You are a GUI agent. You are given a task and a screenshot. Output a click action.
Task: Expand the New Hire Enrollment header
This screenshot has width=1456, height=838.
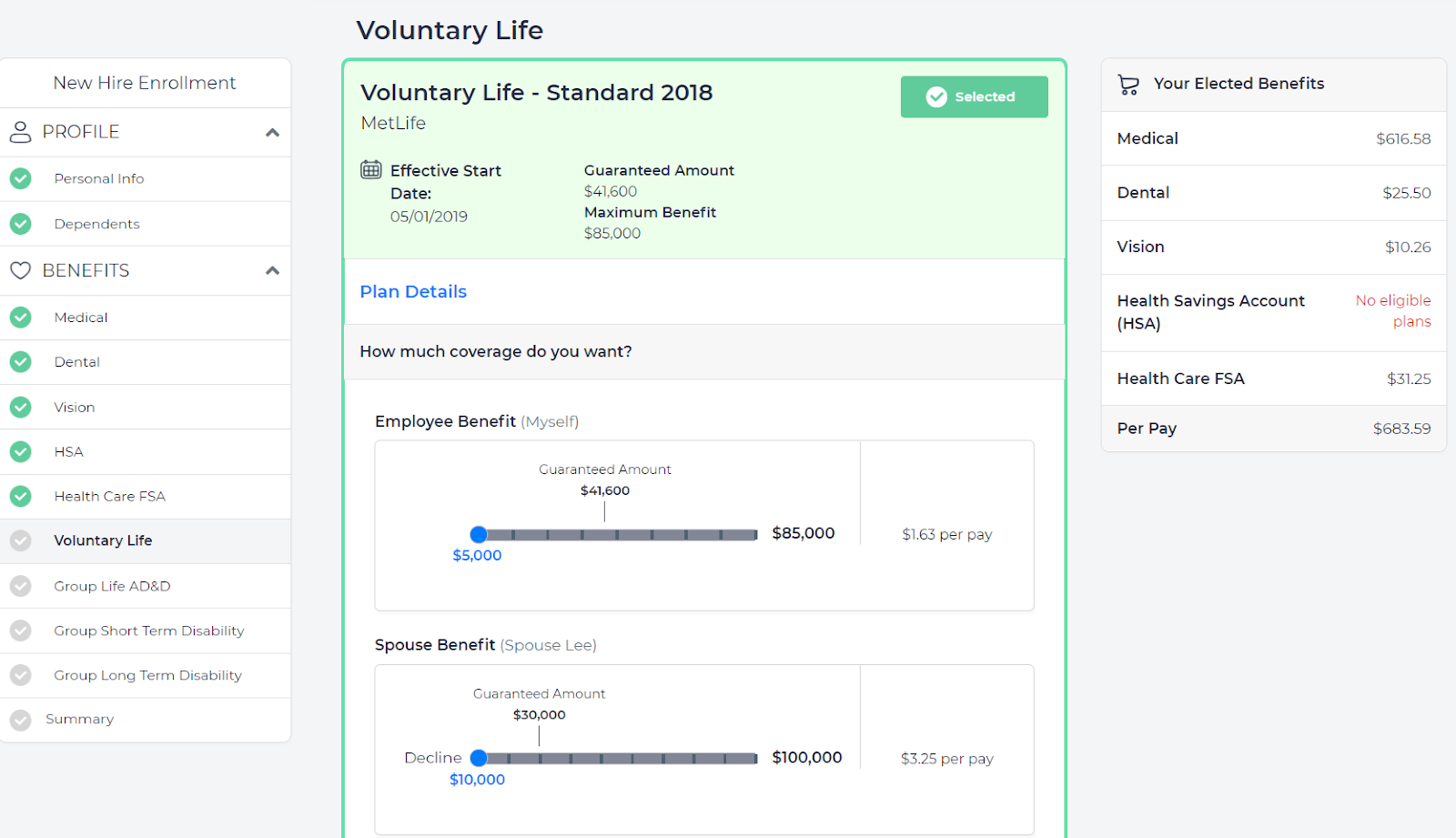[145, 82]
